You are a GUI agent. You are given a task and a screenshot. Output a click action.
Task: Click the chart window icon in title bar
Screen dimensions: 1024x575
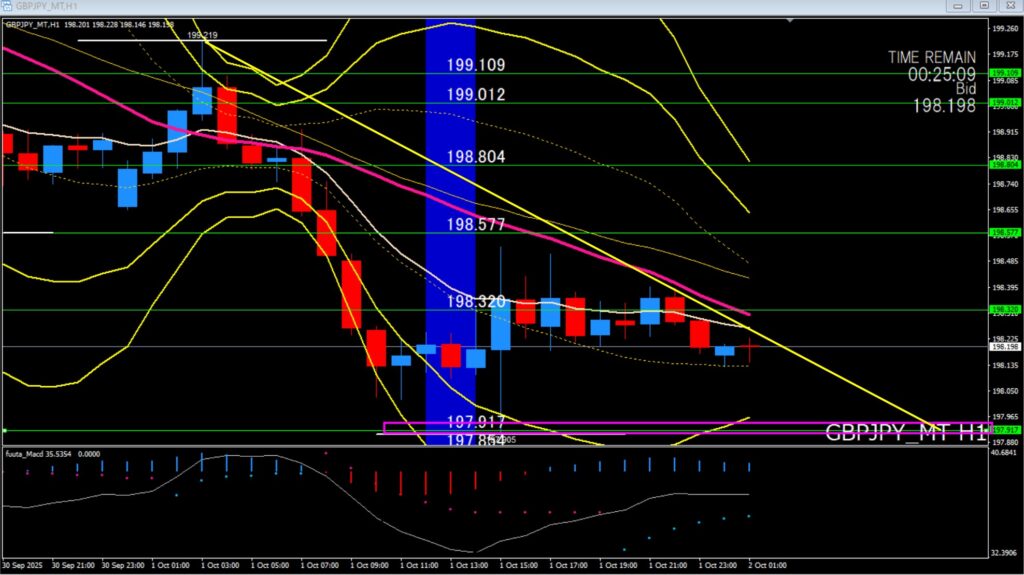click(8, 6)
